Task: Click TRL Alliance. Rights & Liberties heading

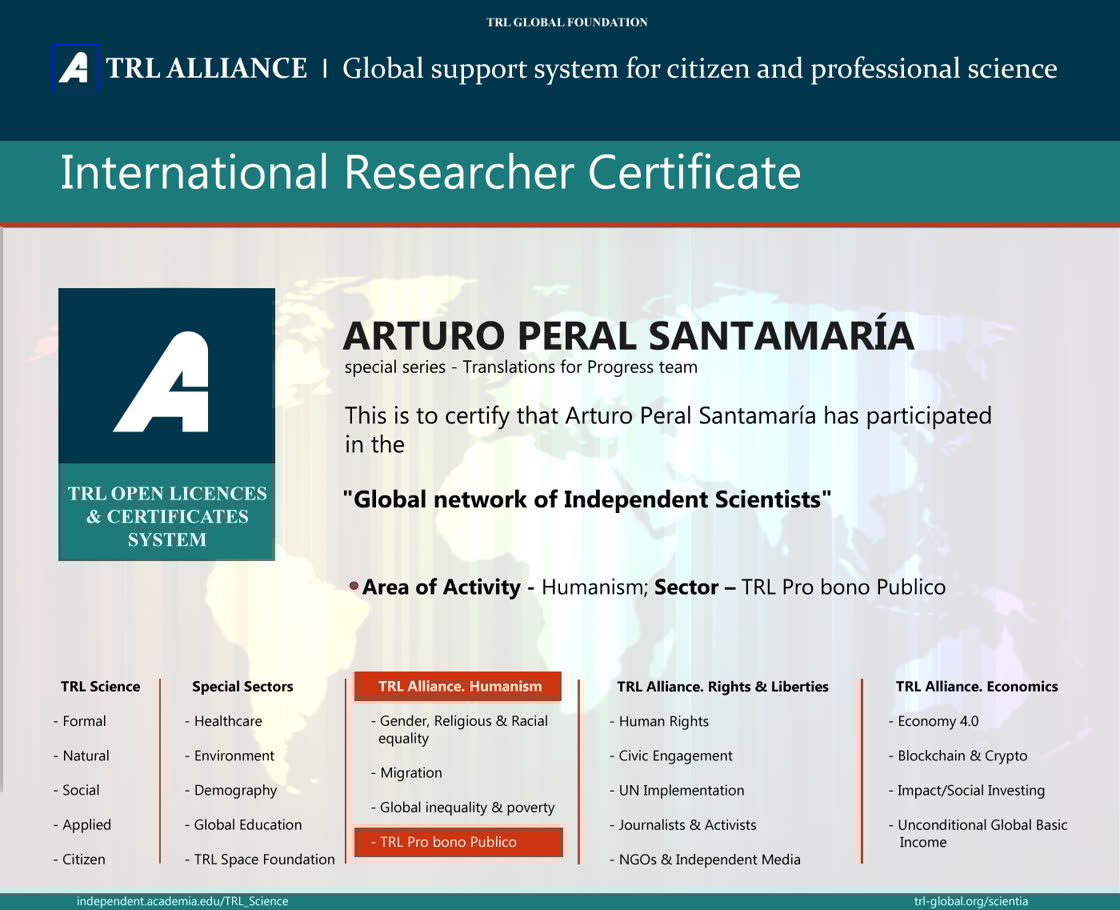Action: point(722,686)
